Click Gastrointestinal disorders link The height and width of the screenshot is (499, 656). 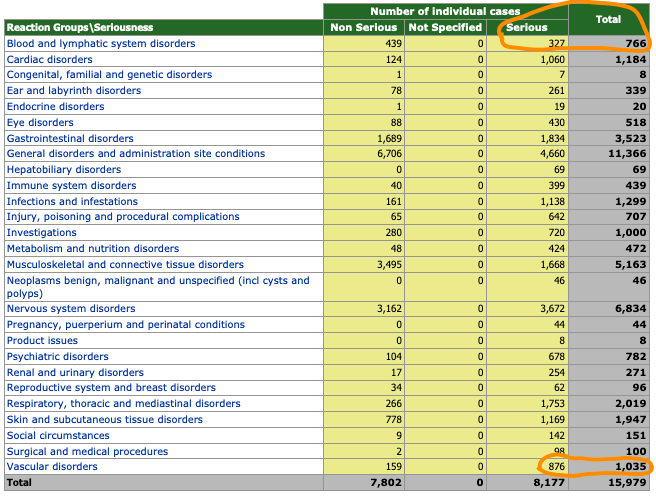coord(70,138)
